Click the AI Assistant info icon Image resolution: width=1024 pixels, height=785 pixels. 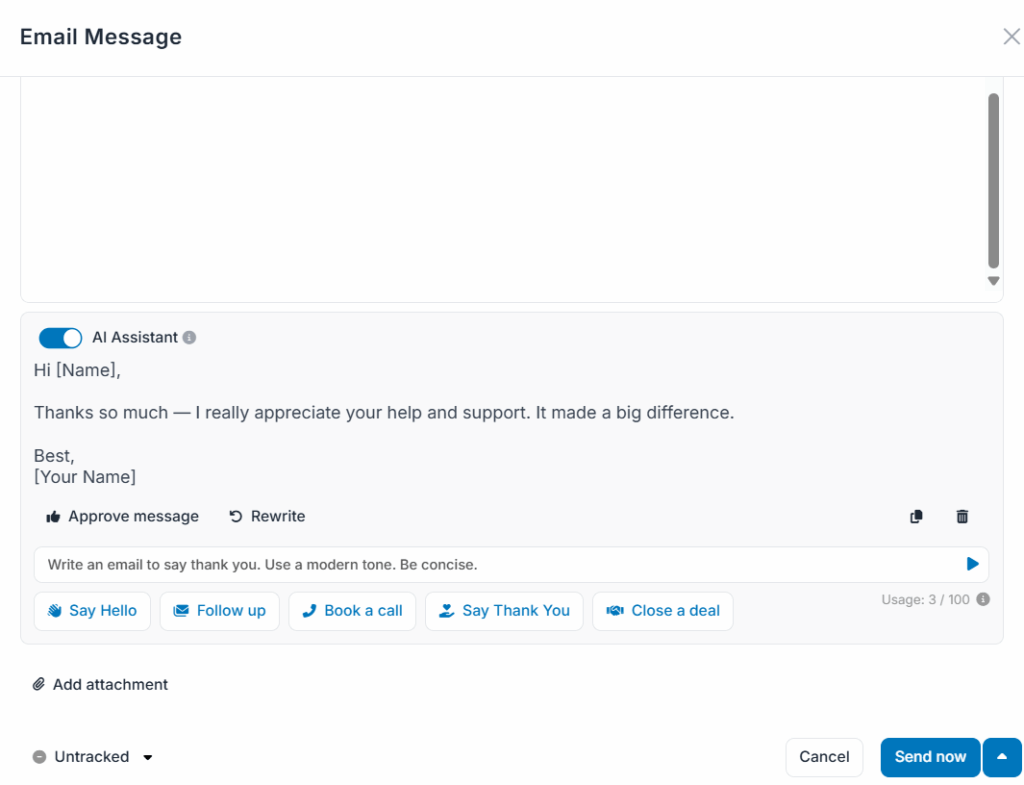tap(190, 338)
